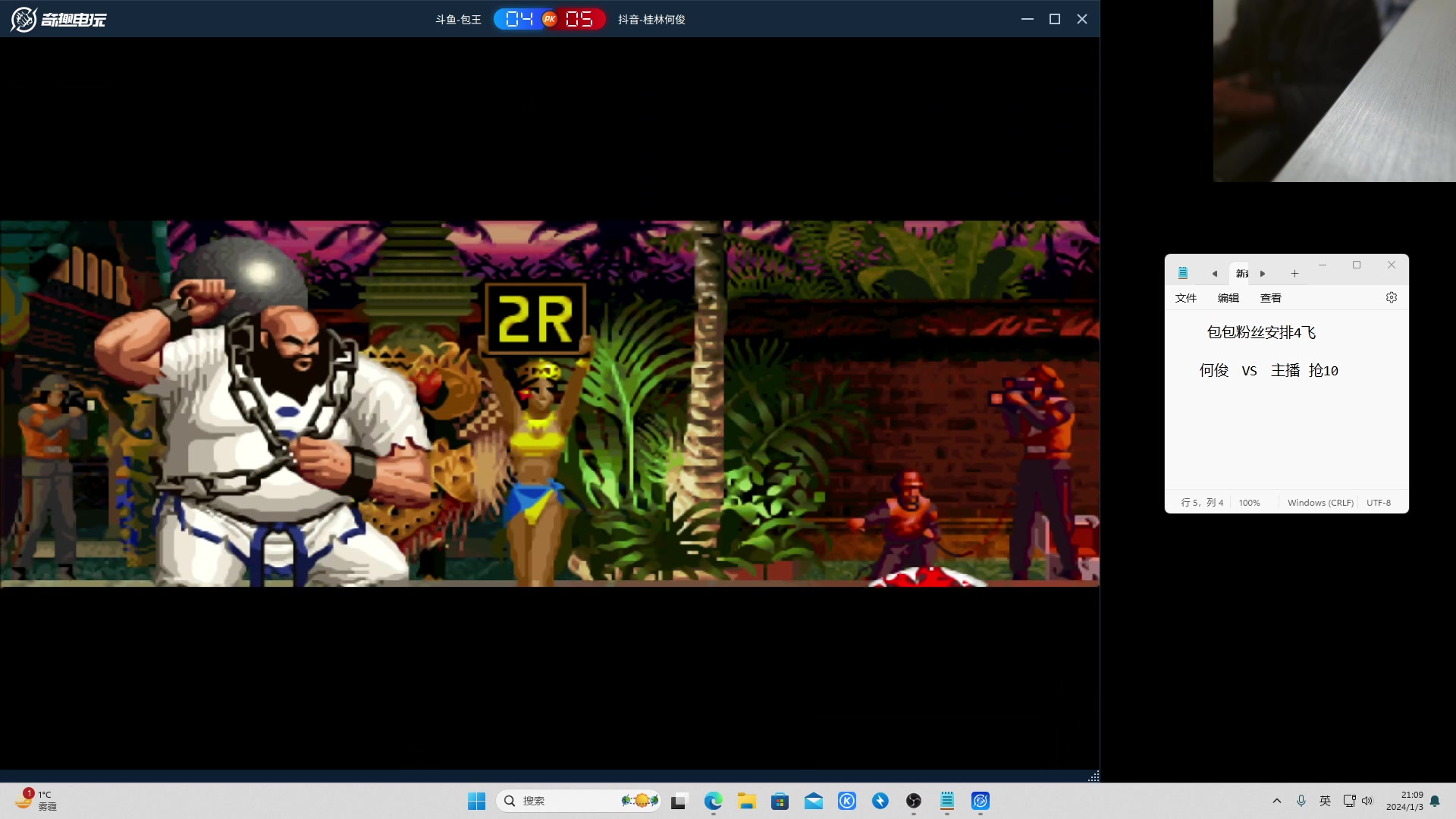The image size is (1456, 819).
Task: Click player name 抖音-桂林何俊
Action: 651,20
